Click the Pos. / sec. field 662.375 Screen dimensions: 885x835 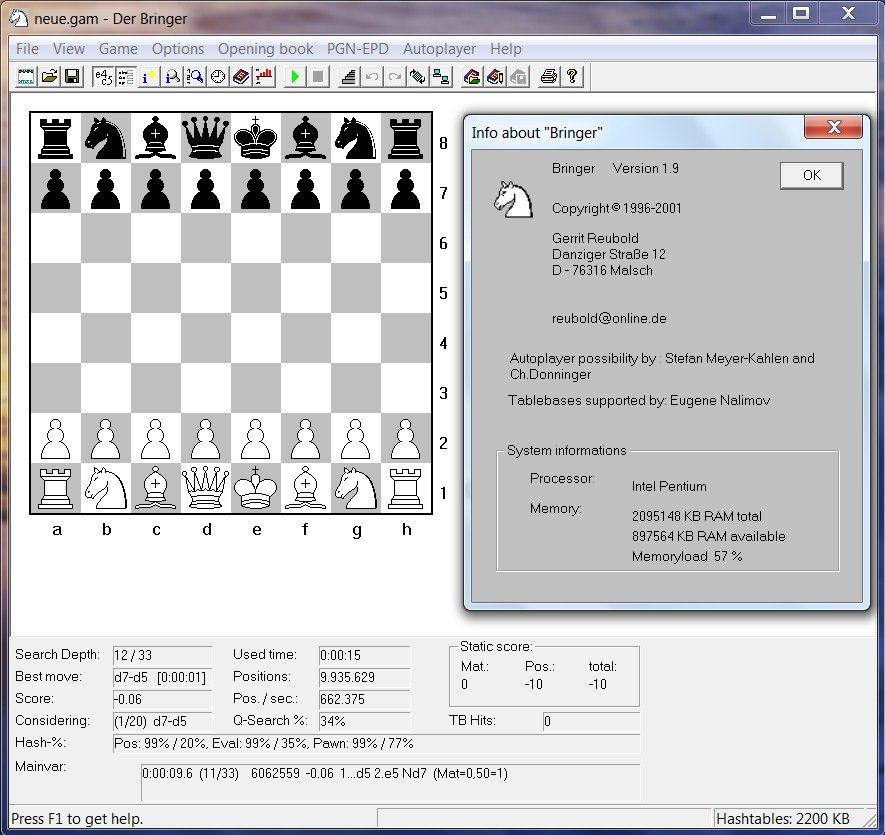click(x=364, y=699)
